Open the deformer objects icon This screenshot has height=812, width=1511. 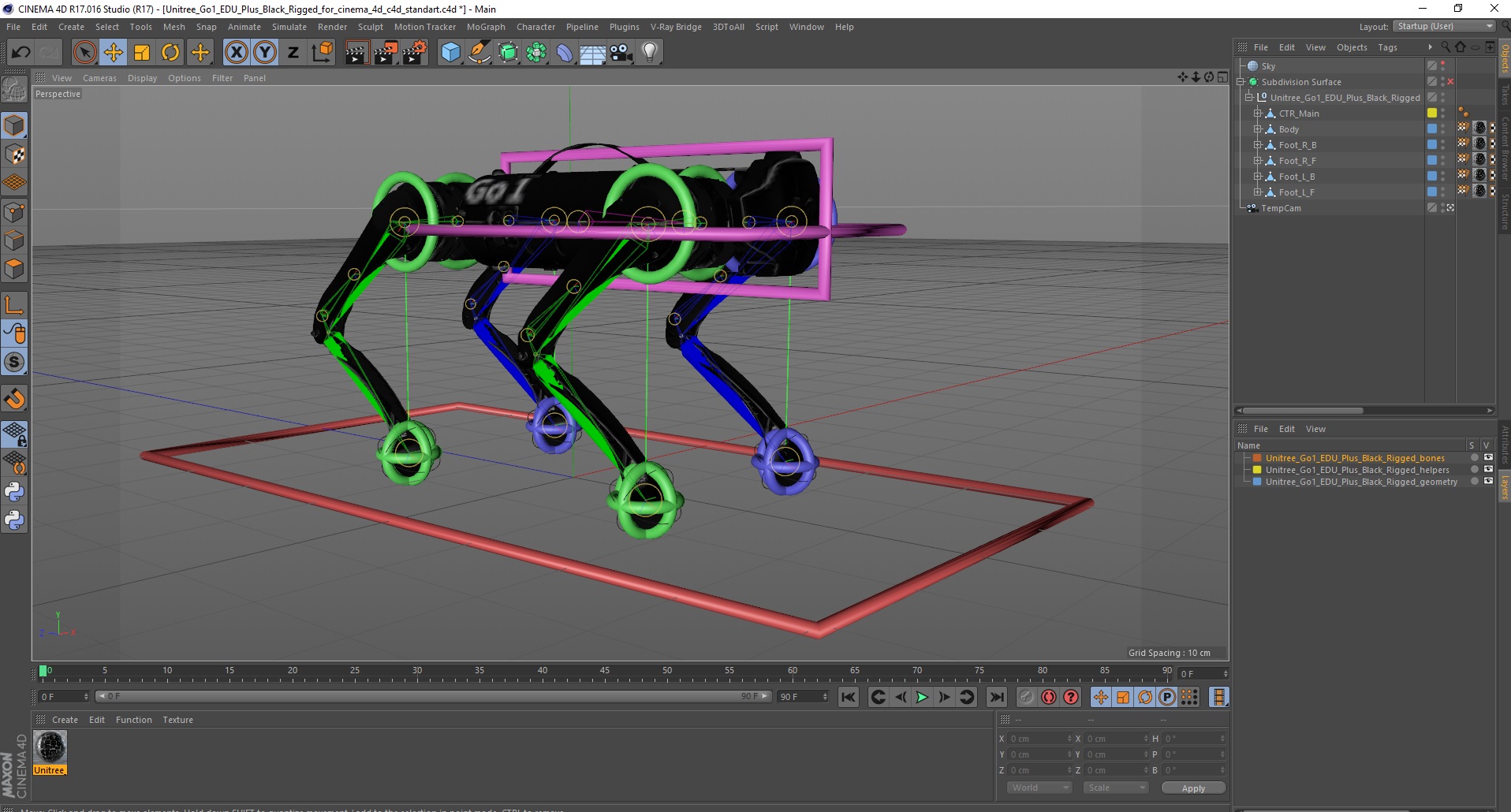565,53
